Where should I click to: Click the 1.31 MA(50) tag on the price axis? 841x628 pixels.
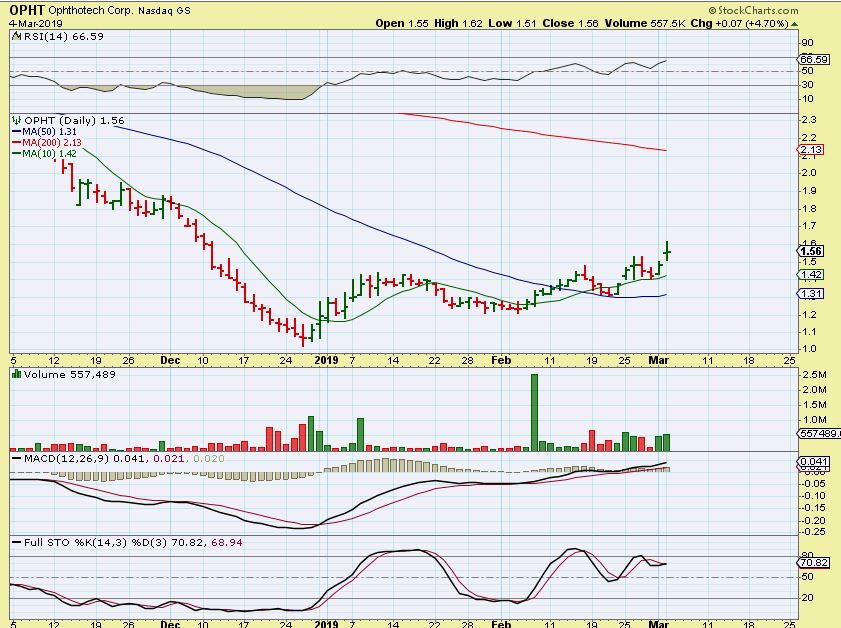click(x=810, y=294)
